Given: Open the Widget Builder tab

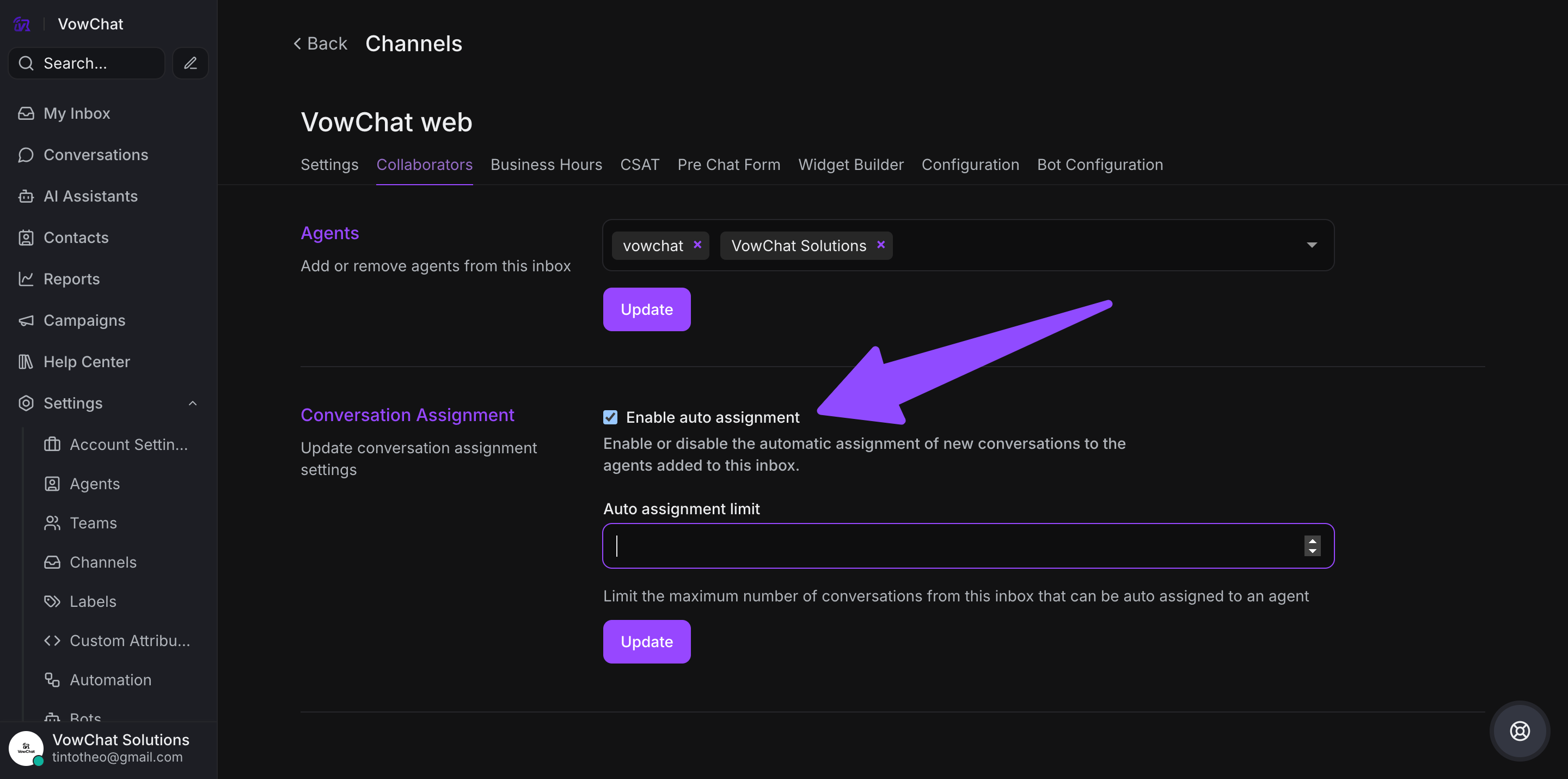Looking at the screenshot, I should [x=850, y=165].
